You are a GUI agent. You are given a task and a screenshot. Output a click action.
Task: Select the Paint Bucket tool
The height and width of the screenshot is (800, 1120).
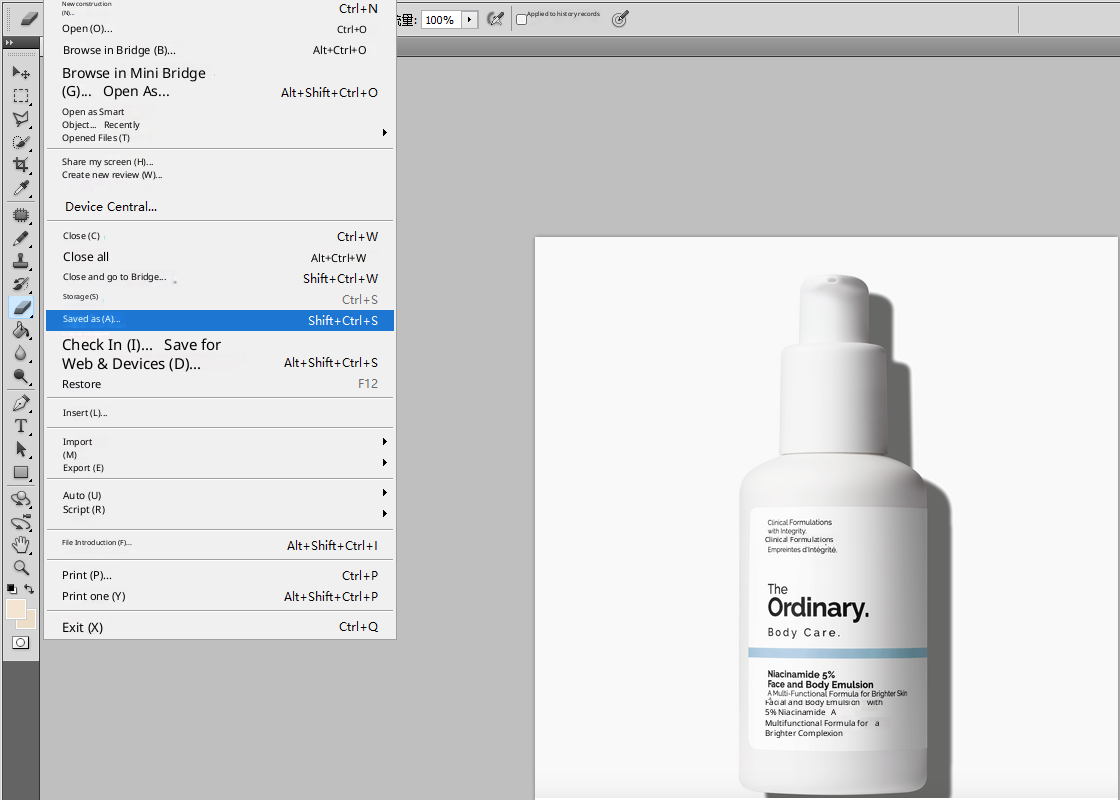[x=20, y=330]
